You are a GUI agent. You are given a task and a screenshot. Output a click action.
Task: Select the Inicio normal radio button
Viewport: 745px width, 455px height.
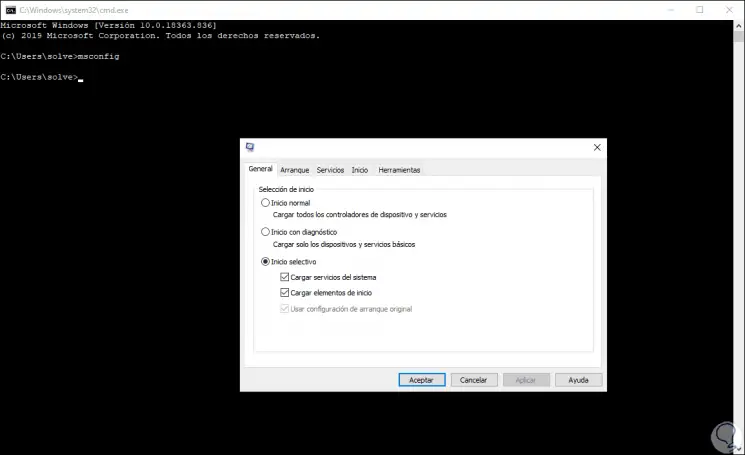265,203
